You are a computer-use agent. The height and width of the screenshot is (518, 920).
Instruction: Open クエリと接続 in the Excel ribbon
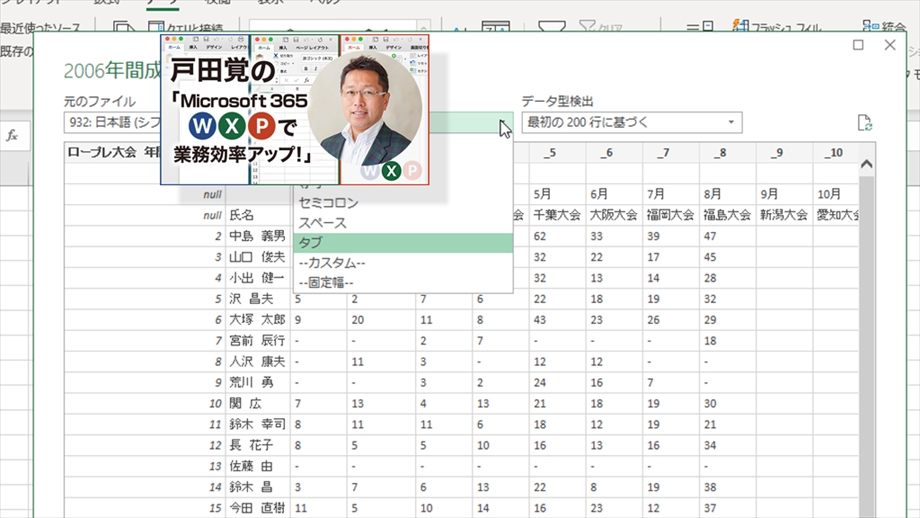tap(187, 27)
